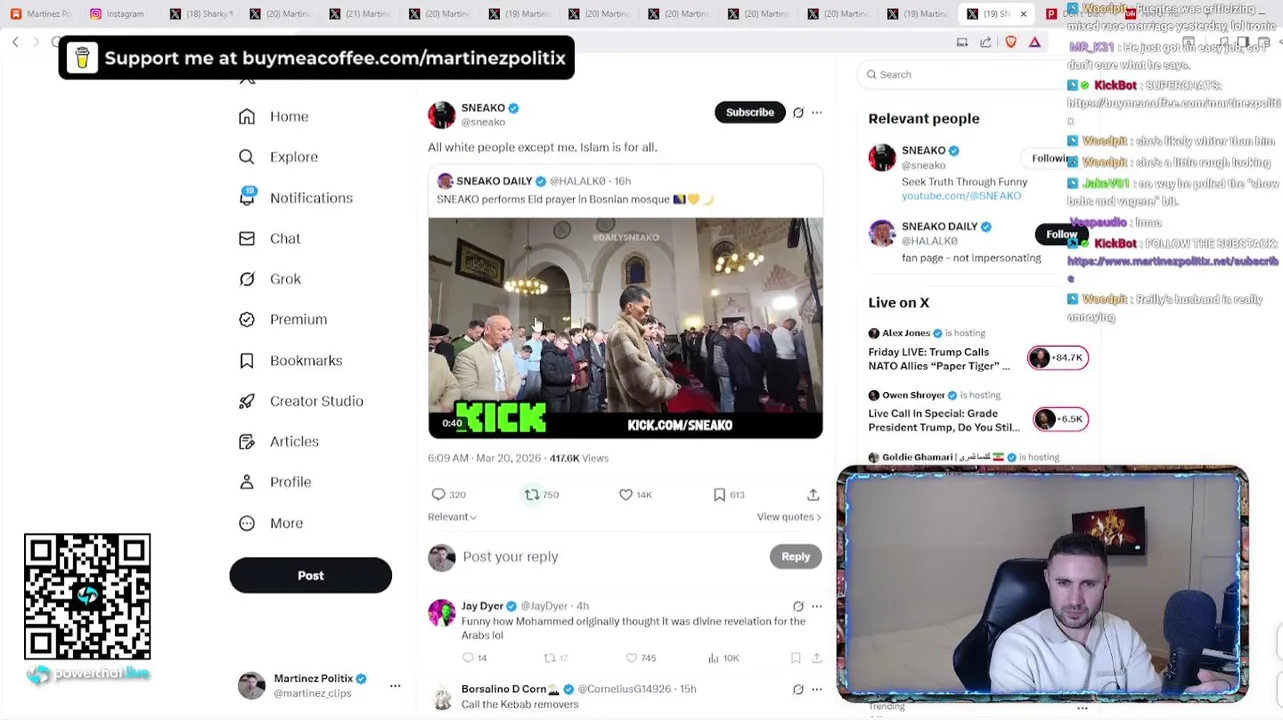Open View quotes link
Image resolution: width=1283 pixels, height=720 pixels.
(x=789, y=517)
